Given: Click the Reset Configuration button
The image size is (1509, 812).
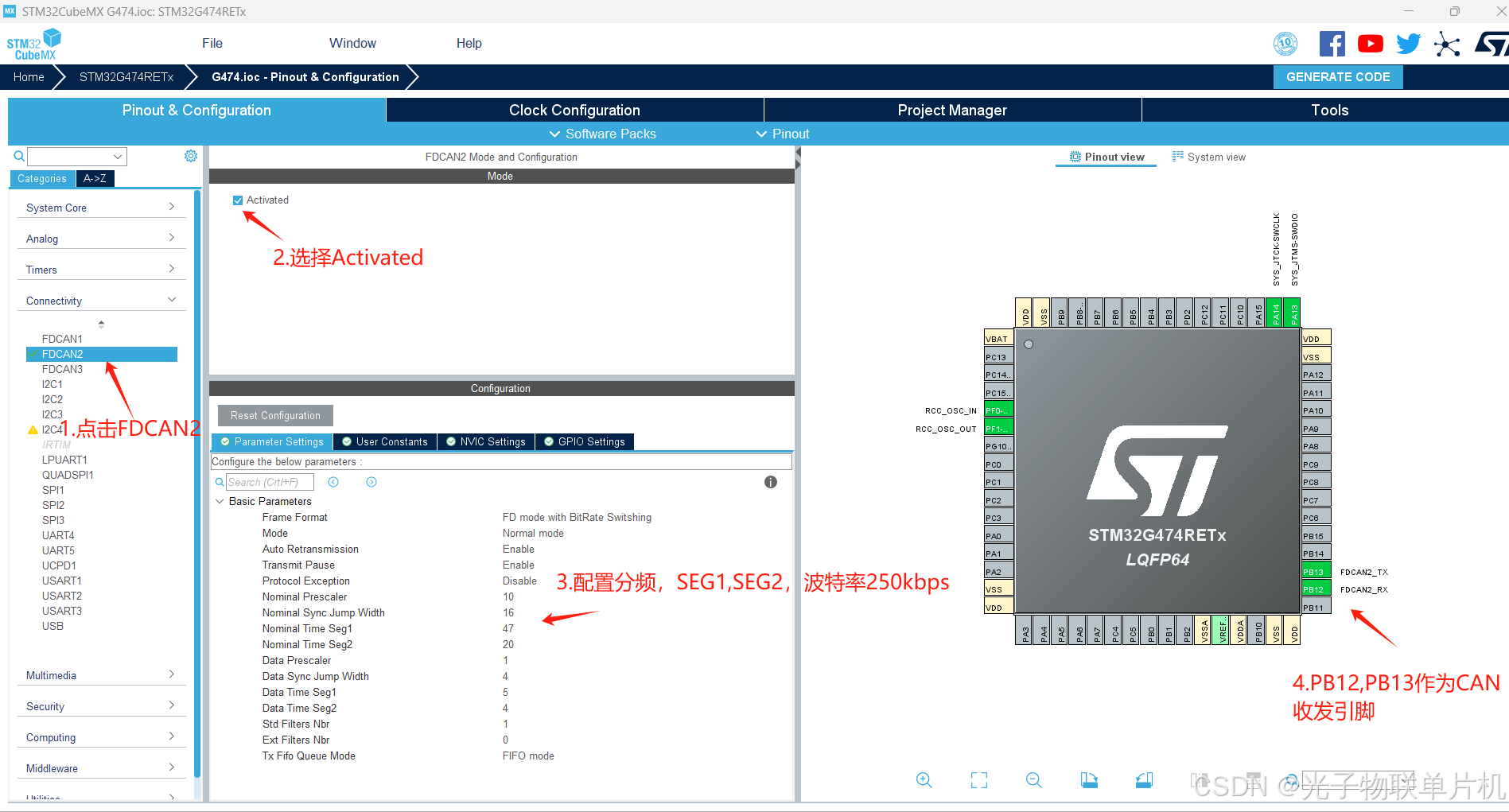Looking at the screenshot, I should (275, 415).
